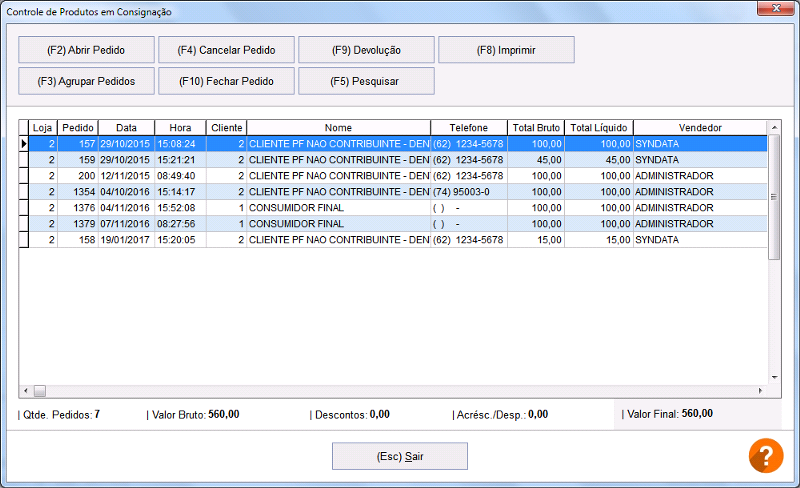800x488 pixels.
Task: Click the Nome column header
Action: coord(339,128)
